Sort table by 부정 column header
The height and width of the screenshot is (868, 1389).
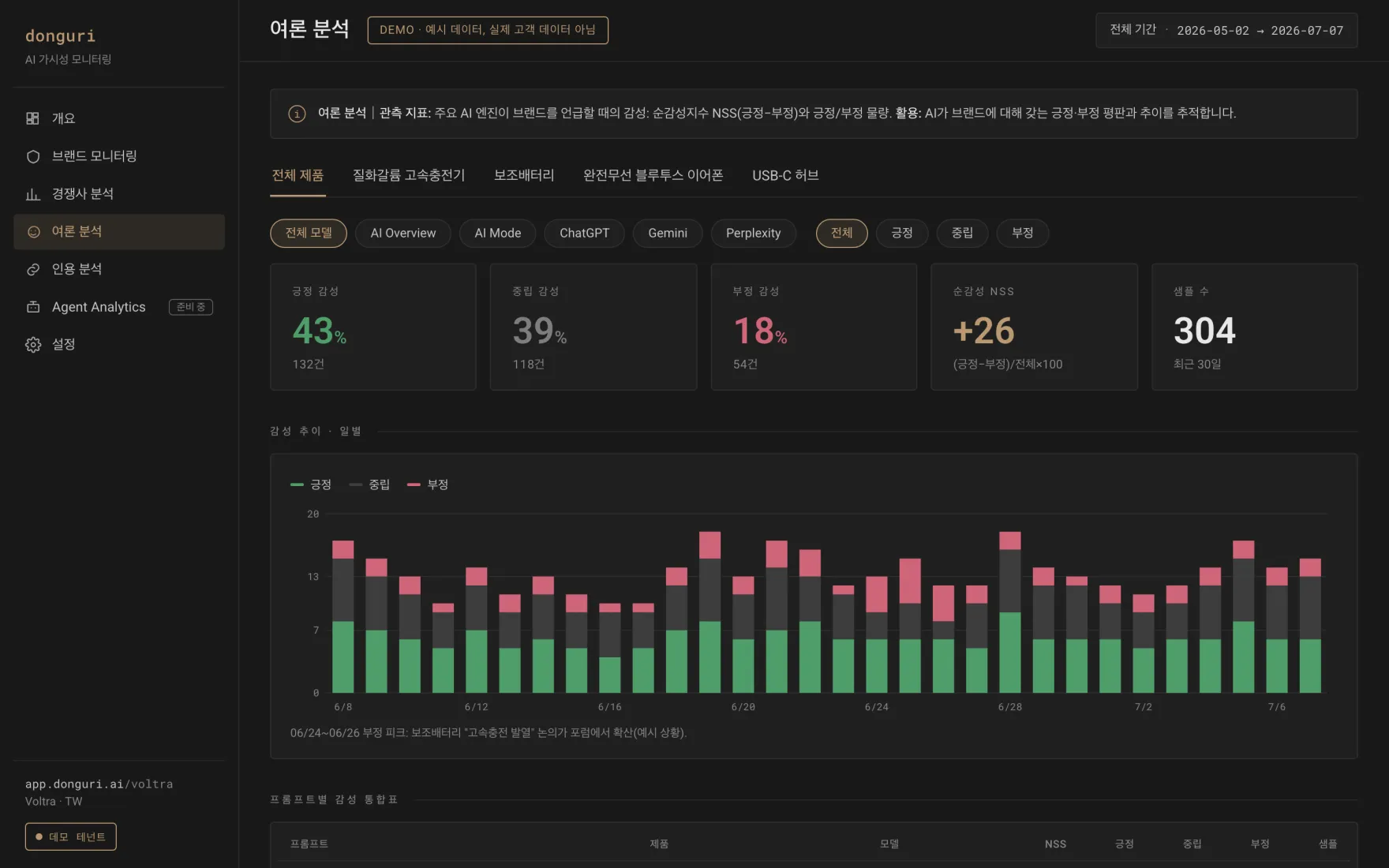click(1260, 844)
